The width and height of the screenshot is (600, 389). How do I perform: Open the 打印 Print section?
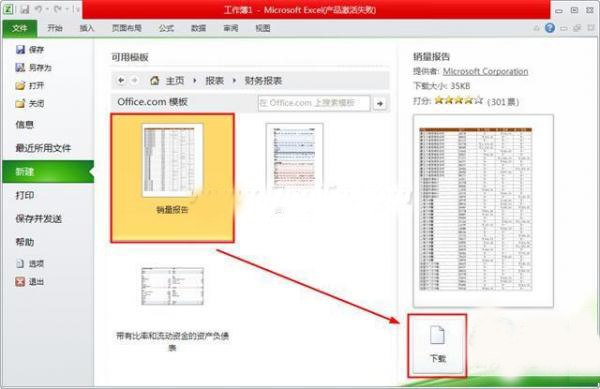tap(25, 195)
